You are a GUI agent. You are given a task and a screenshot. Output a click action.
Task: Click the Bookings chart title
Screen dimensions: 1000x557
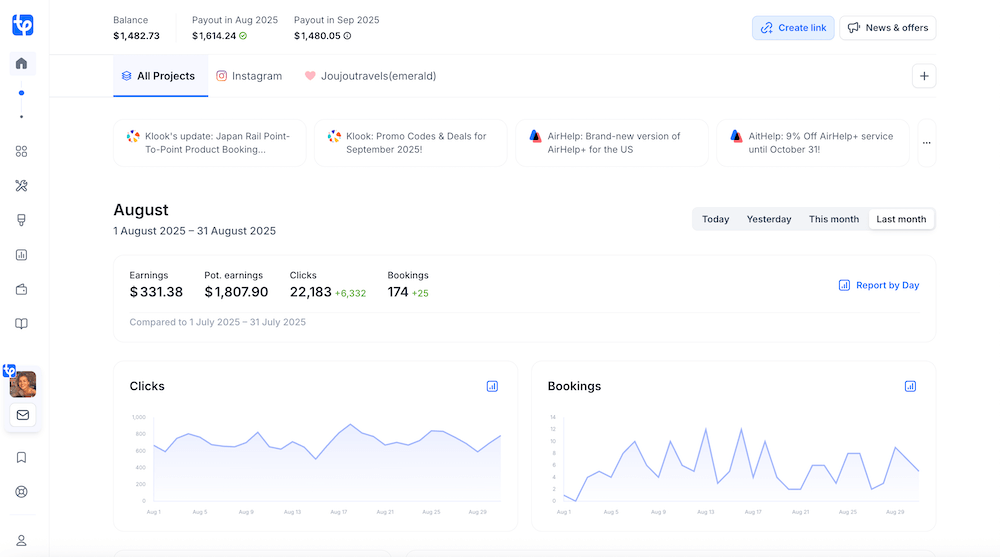[574, 386]
